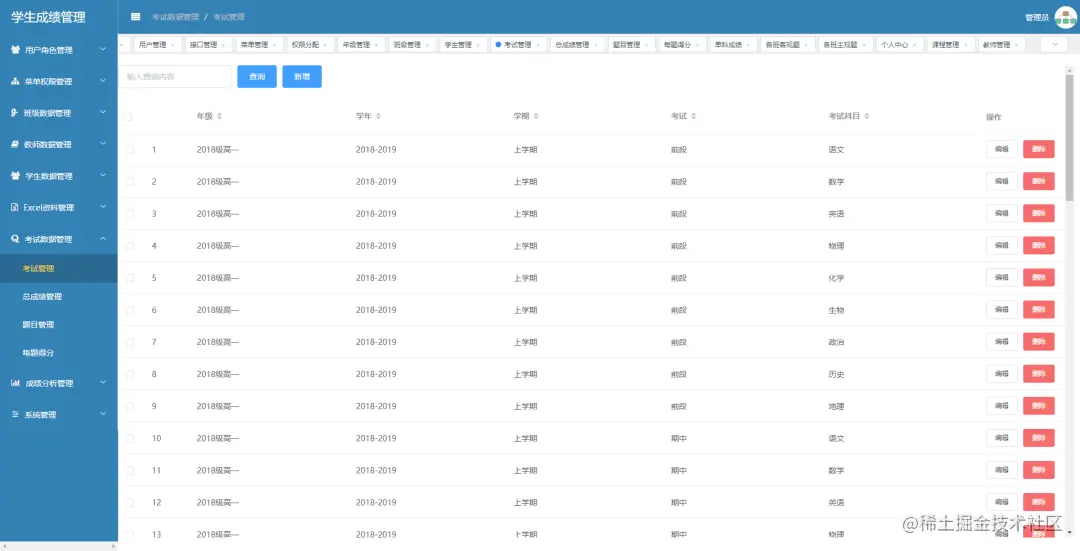Expand the 班级数据管理 menu chevron

[x=103, y=112]
